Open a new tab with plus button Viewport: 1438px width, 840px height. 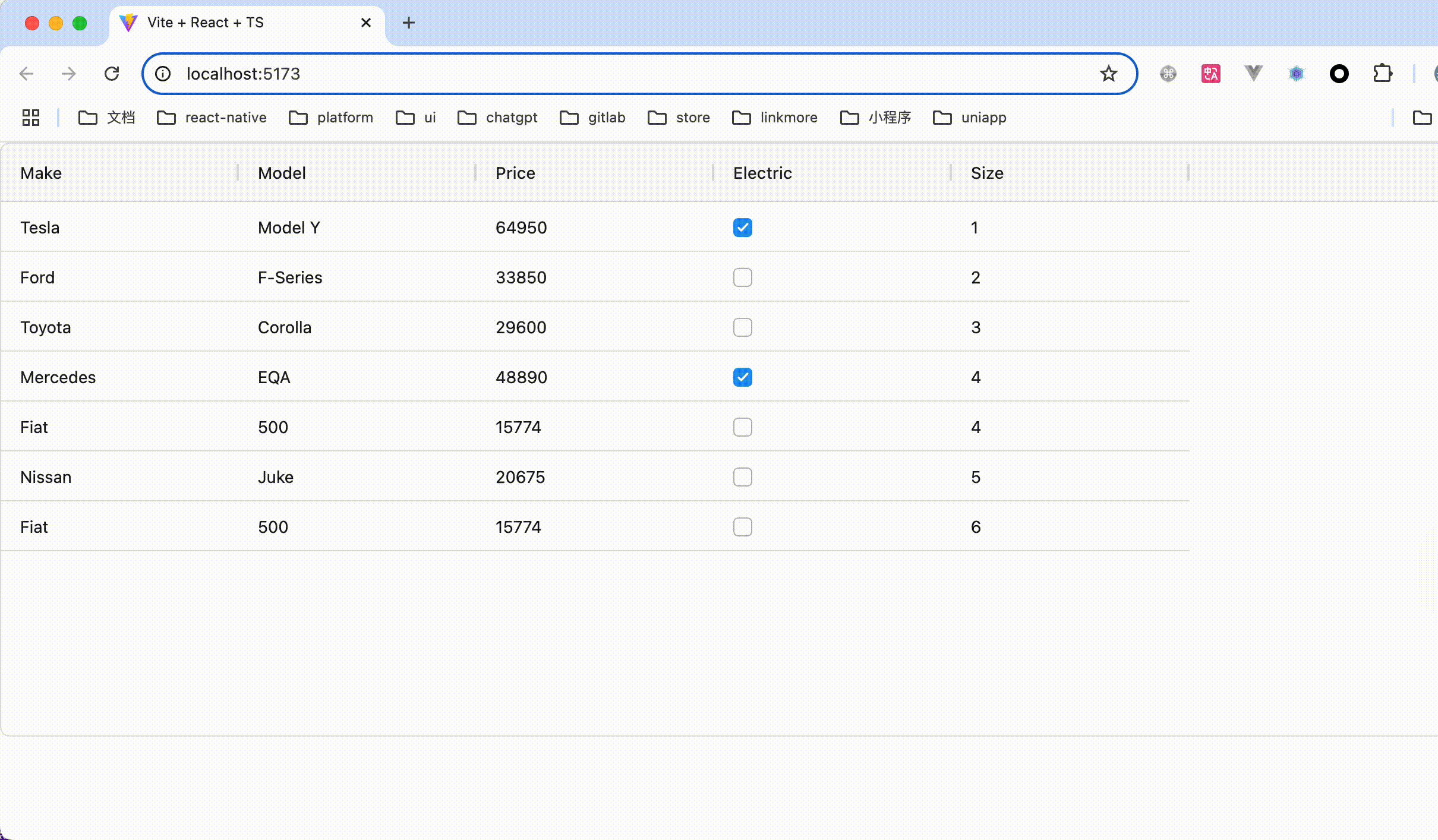pyautogui.click(x=408, y=23)
